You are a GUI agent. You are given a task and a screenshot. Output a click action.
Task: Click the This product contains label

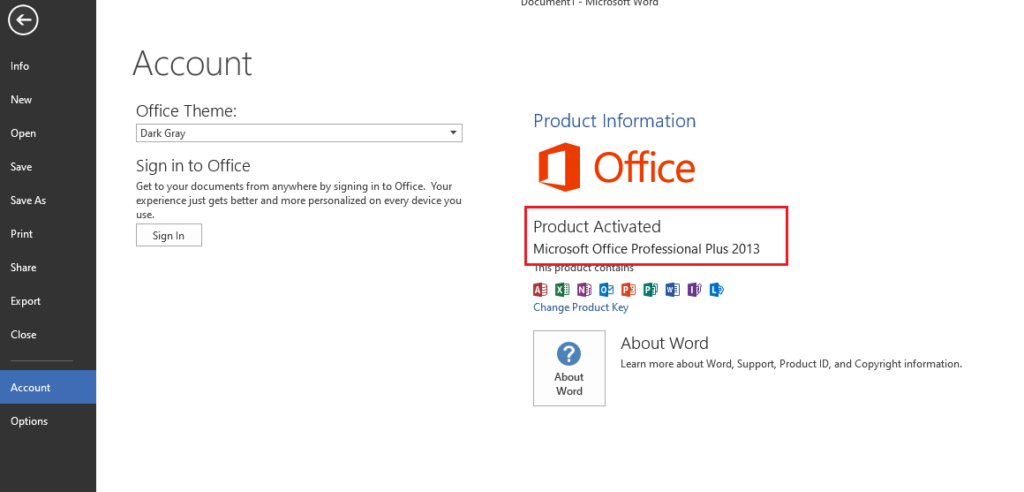(x=583, y=268)
